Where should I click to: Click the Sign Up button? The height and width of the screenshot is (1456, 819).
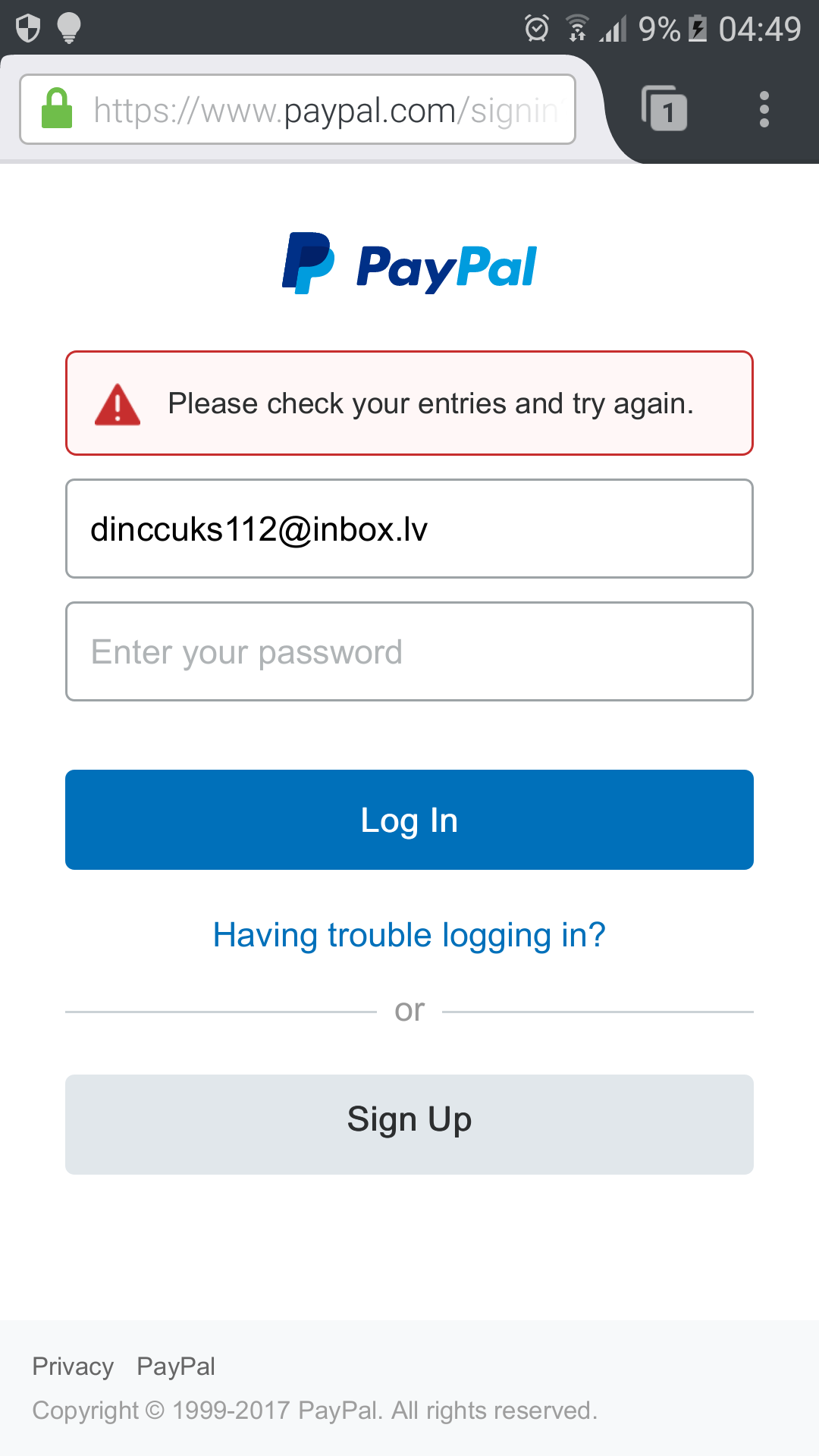pos(409,1125)
